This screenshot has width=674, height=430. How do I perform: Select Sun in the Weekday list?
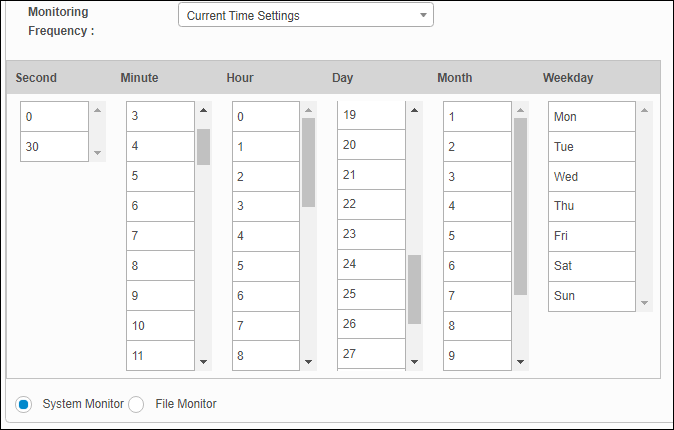click(x=591, y=296)
